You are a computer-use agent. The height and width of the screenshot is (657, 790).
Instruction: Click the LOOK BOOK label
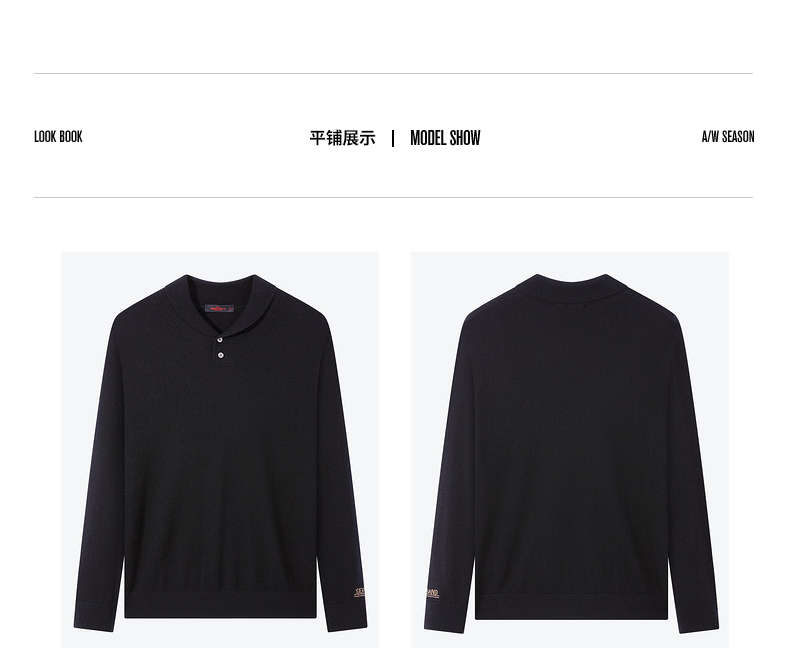click(x=58, y=137)
